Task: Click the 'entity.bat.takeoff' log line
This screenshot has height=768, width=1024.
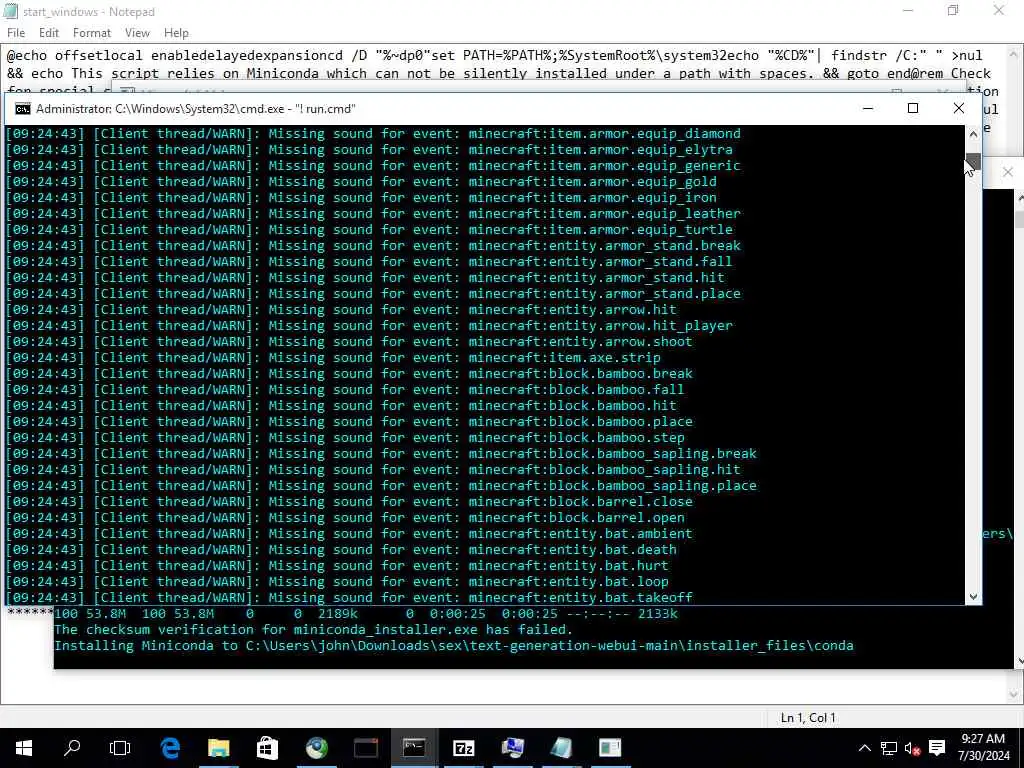Action: (349, 597)
